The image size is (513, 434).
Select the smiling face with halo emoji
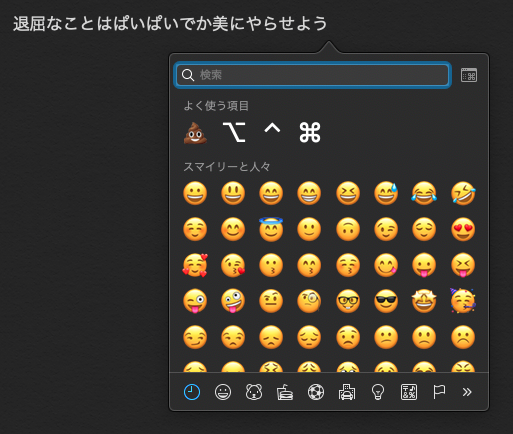click(271, 229)
